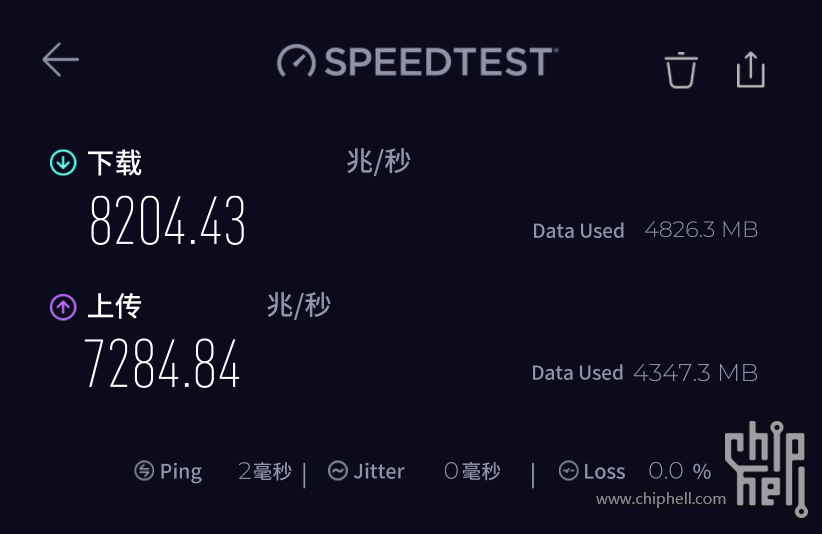Tap the Ping icon
Viewport: 822px width, 534px height.
click(x=145, y=471)
